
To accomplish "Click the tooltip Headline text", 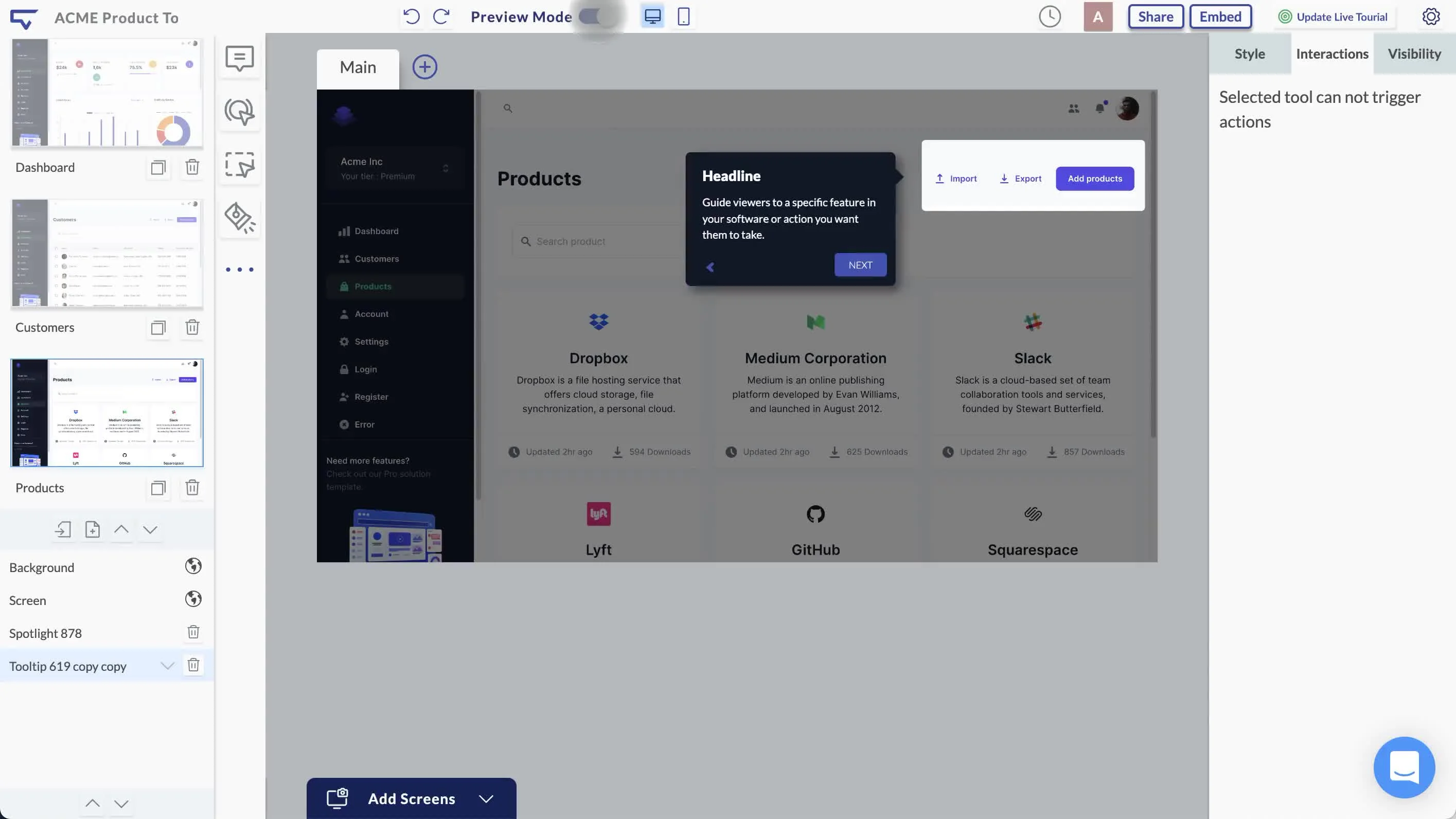I will tap(731, 176).
